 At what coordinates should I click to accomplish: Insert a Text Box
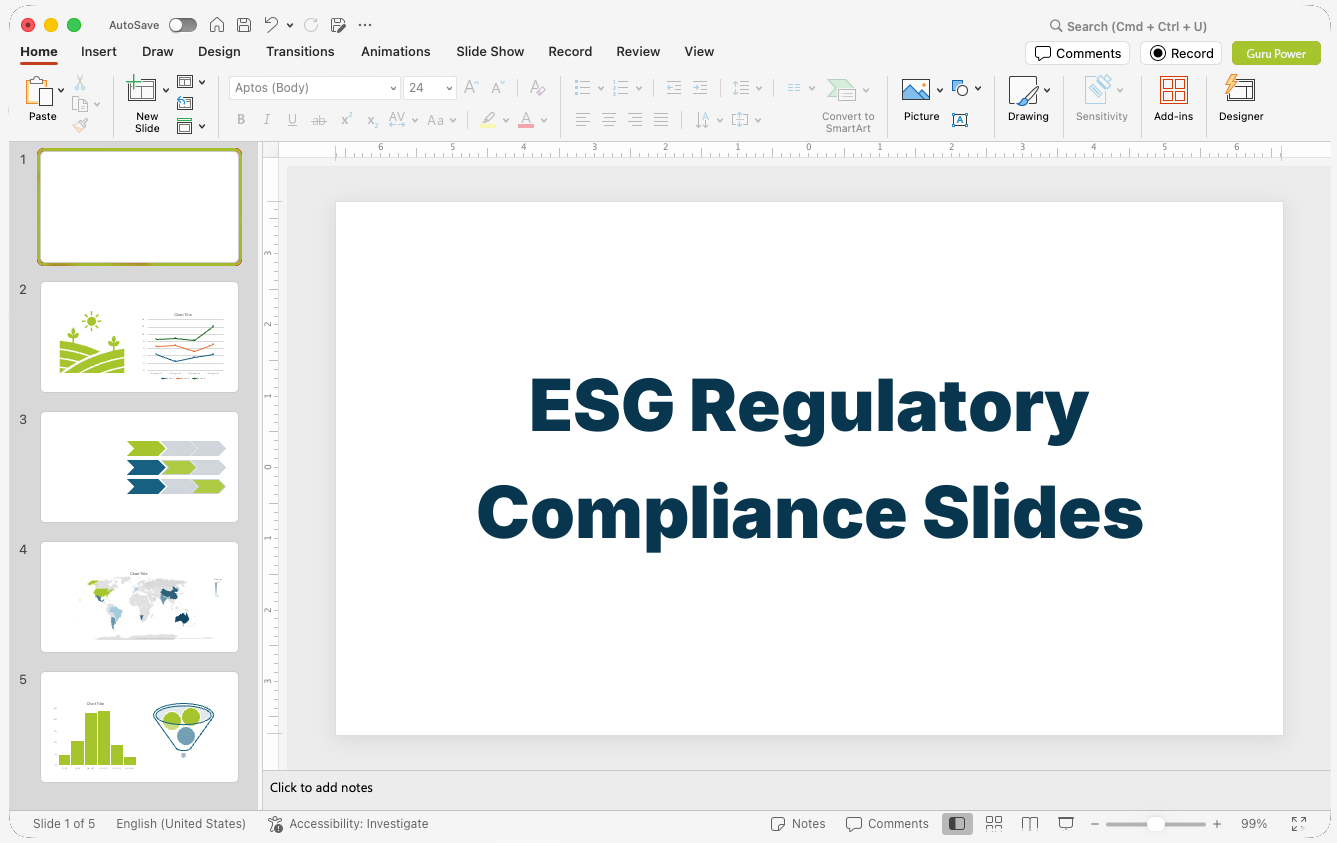tap(960, 120)
